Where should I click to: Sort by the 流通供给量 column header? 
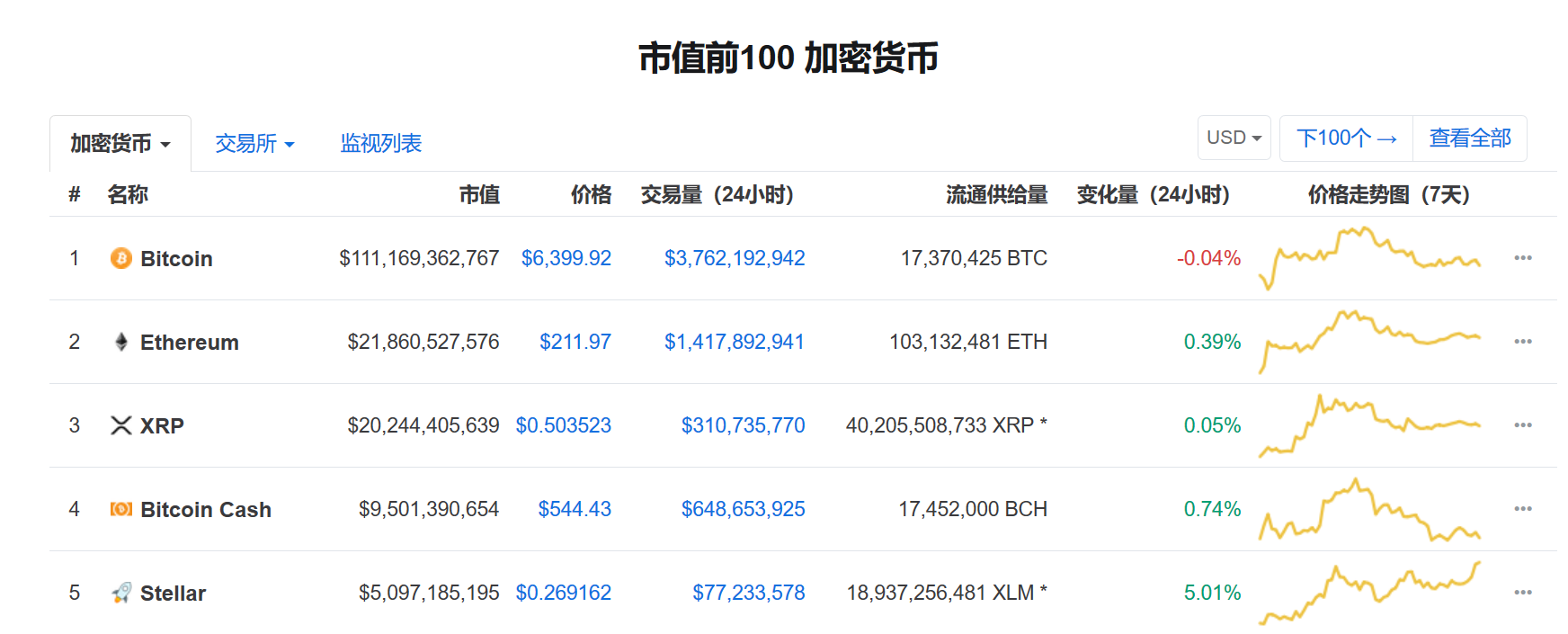997,195
